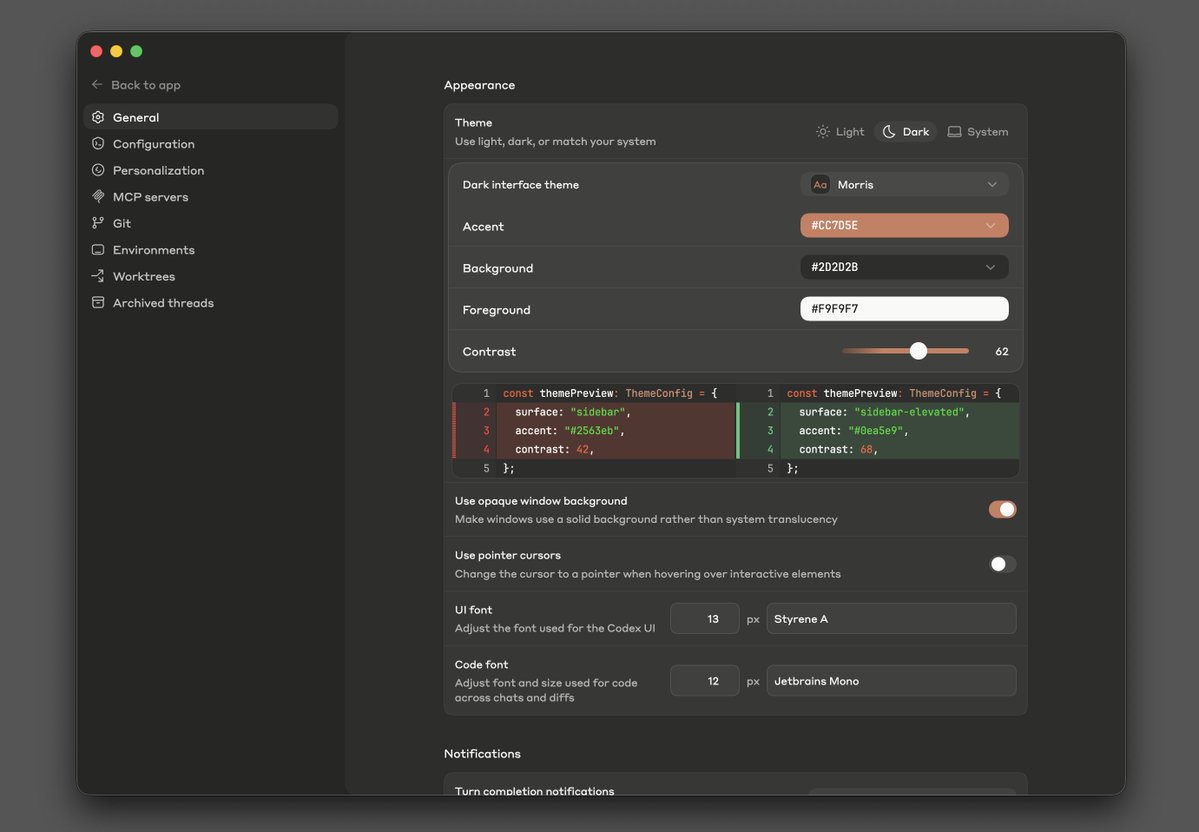Open the General settings page

click(211, 117)
